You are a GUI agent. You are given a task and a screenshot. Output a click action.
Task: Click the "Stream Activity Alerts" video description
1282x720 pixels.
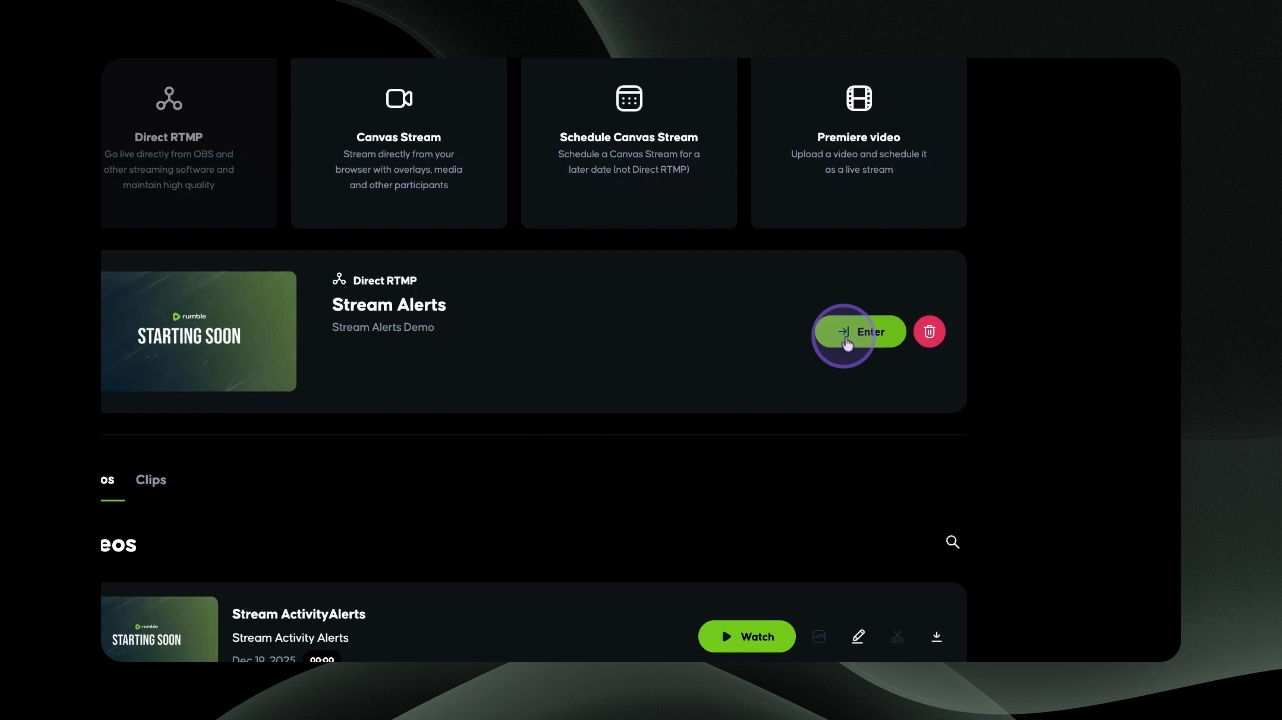(290, 638)
